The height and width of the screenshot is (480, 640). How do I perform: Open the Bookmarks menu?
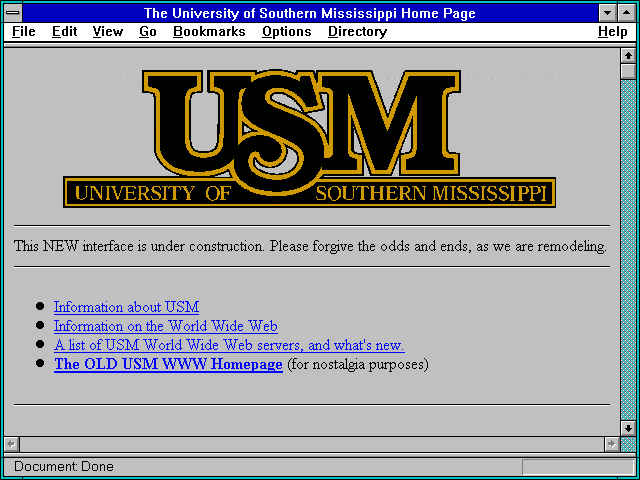(209, 32)
